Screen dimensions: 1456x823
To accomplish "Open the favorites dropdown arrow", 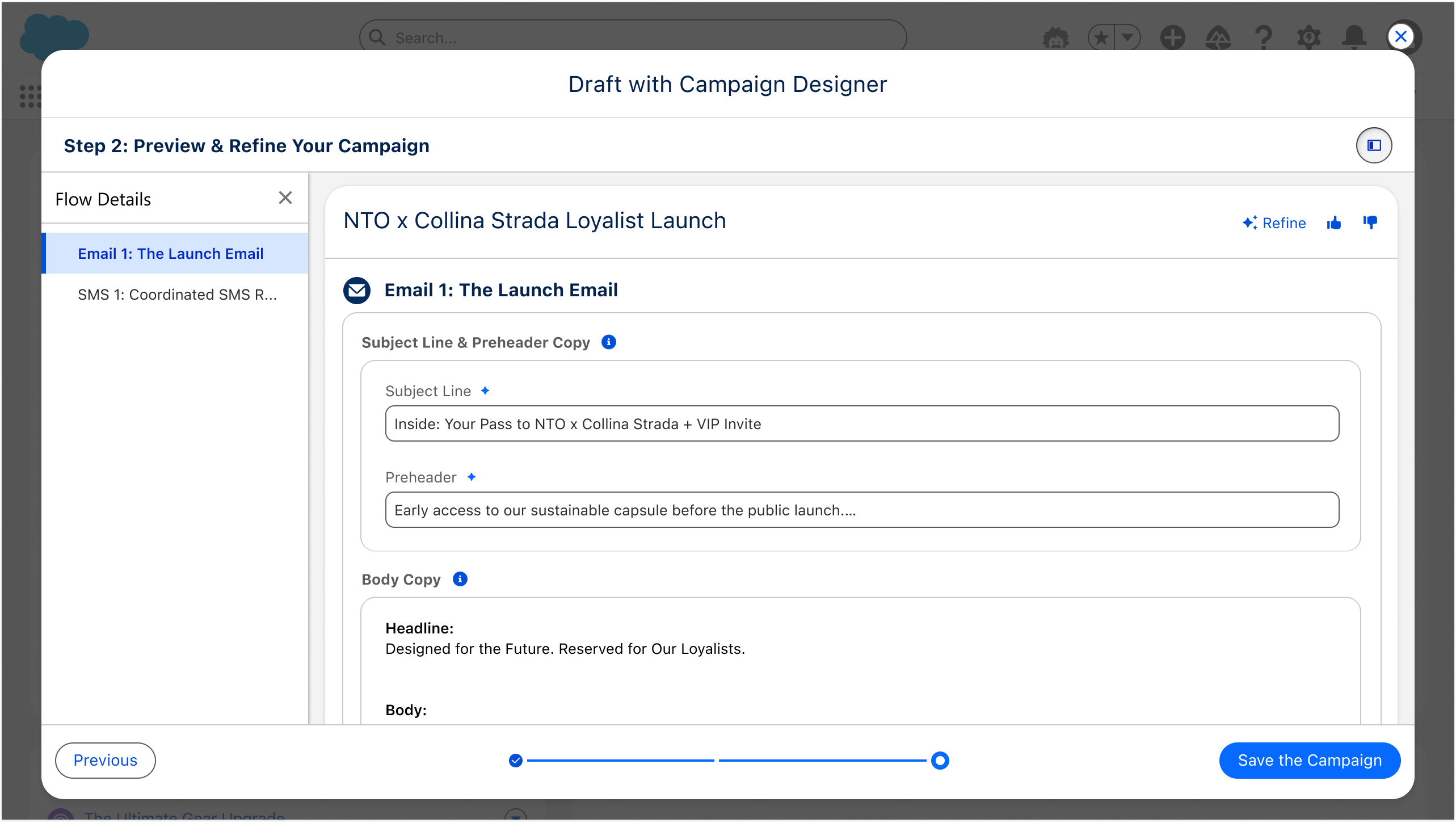I will 1127,38.
